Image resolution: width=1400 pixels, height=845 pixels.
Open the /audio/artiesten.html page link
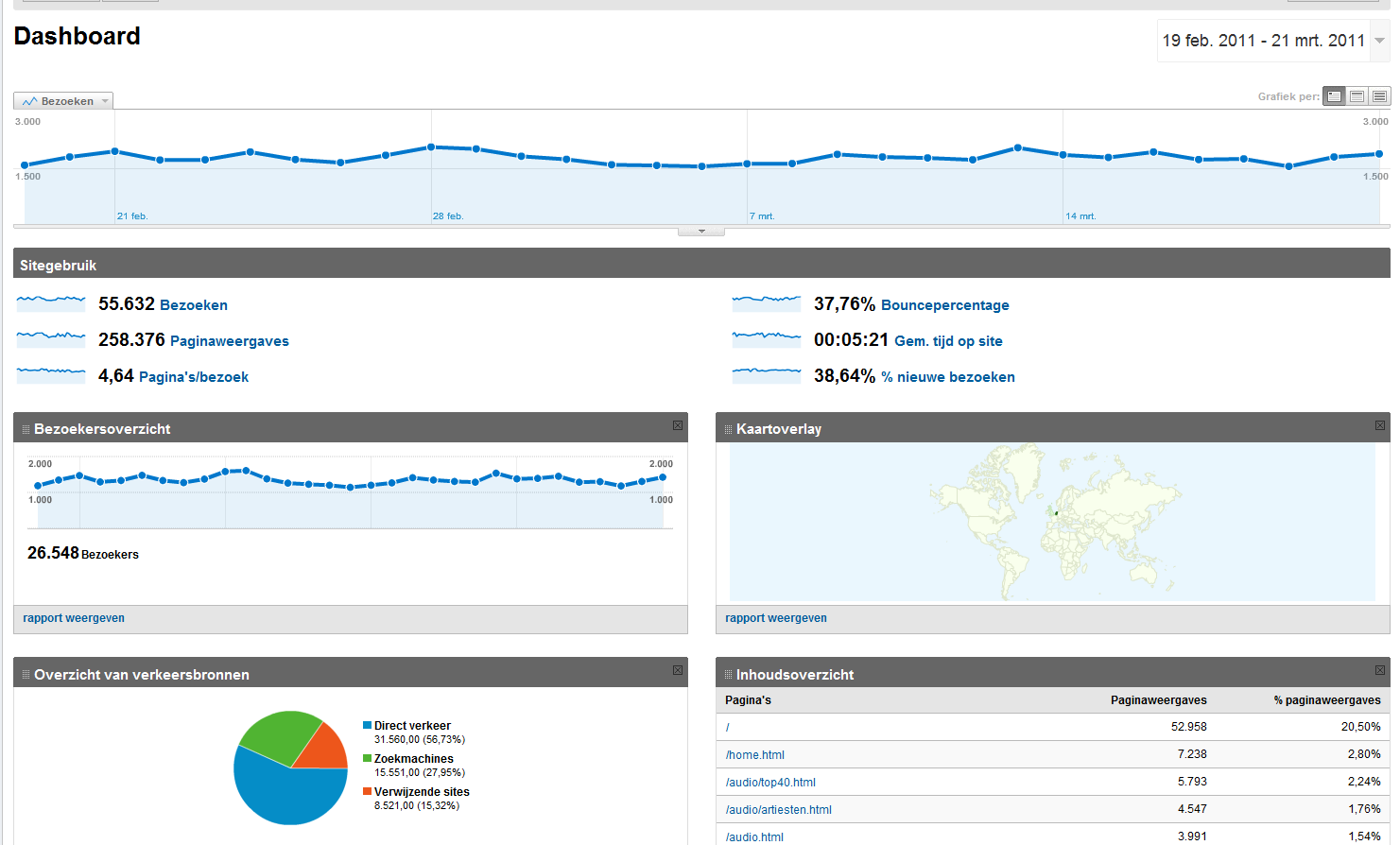coord(779,810)
